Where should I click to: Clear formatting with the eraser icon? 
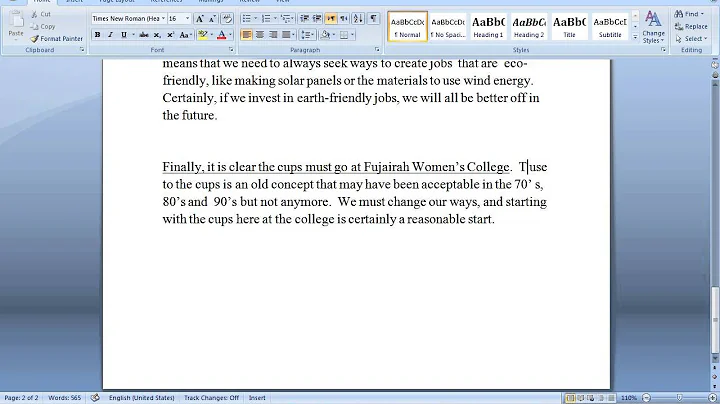pos(227,18)
